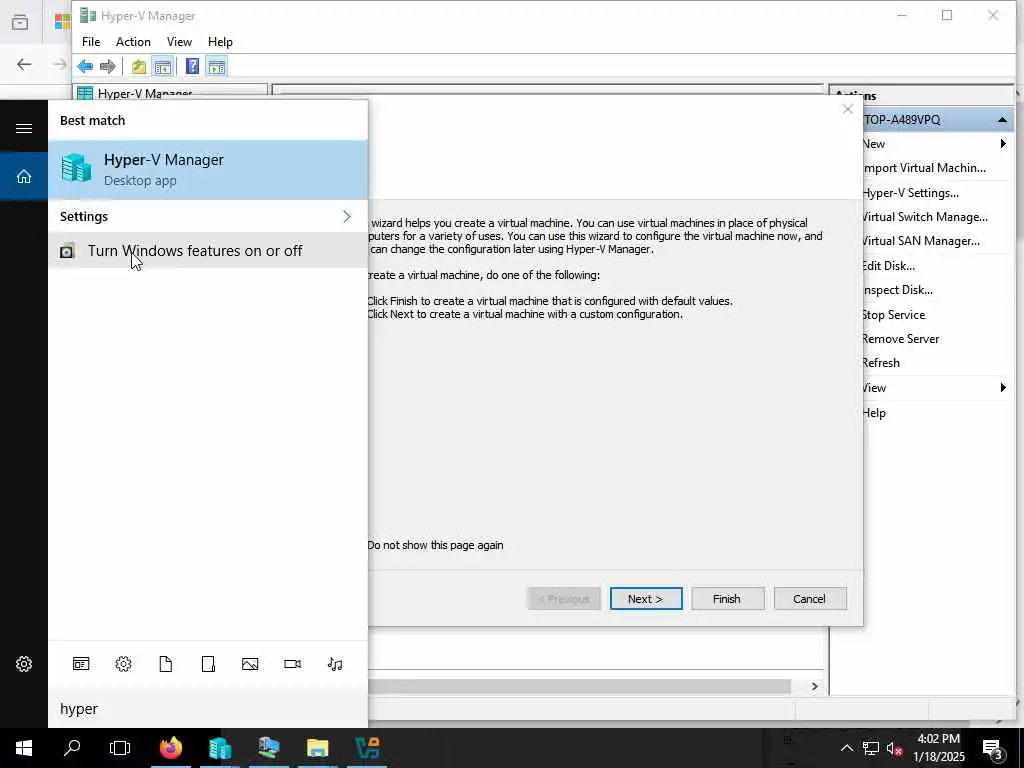Click Remove Server in Actions pane
Viewport: 1024px width, 768px height.
[901, 339]
